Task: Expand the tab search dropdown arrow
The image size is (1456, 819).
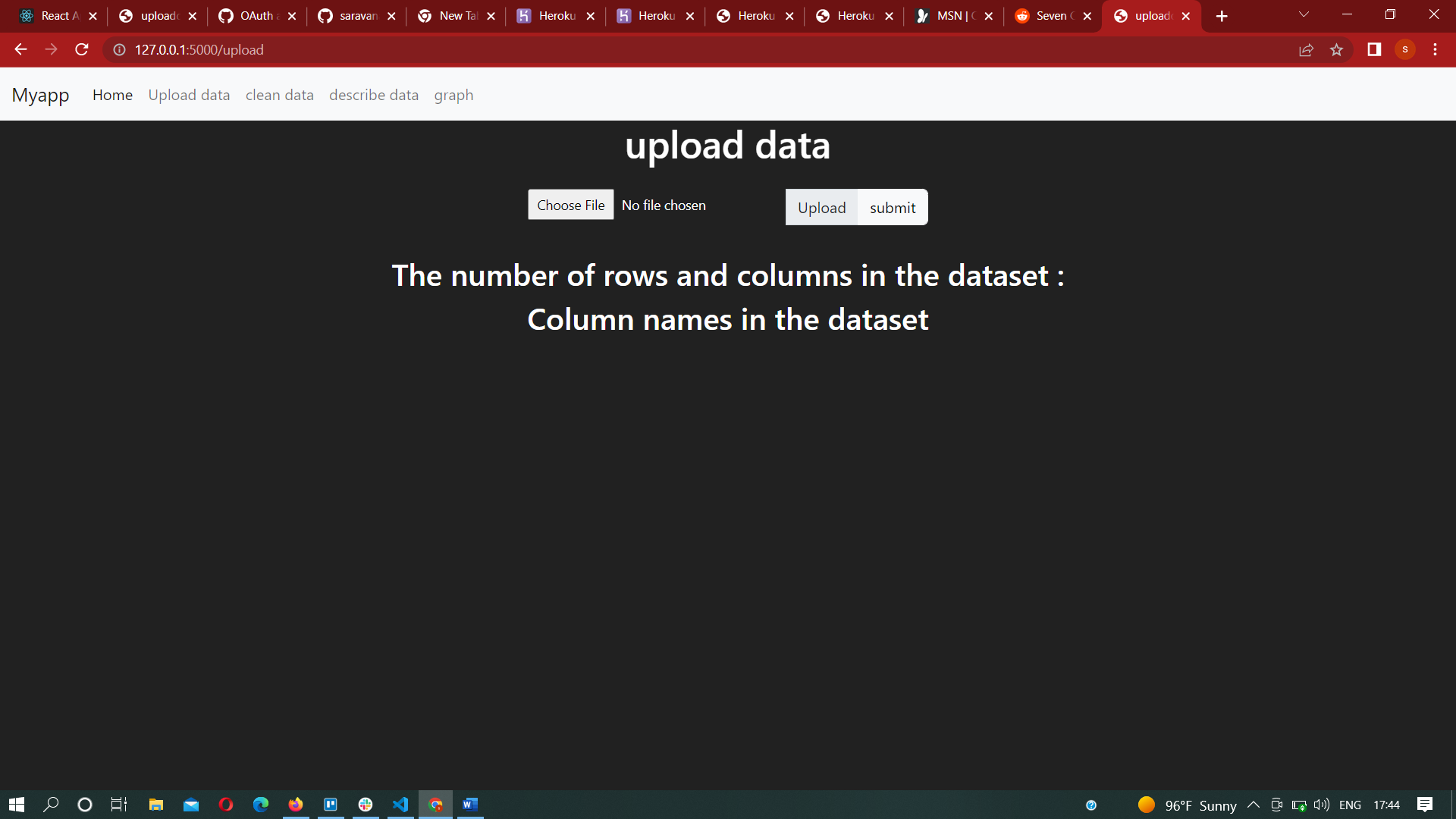Action: 1304,14
